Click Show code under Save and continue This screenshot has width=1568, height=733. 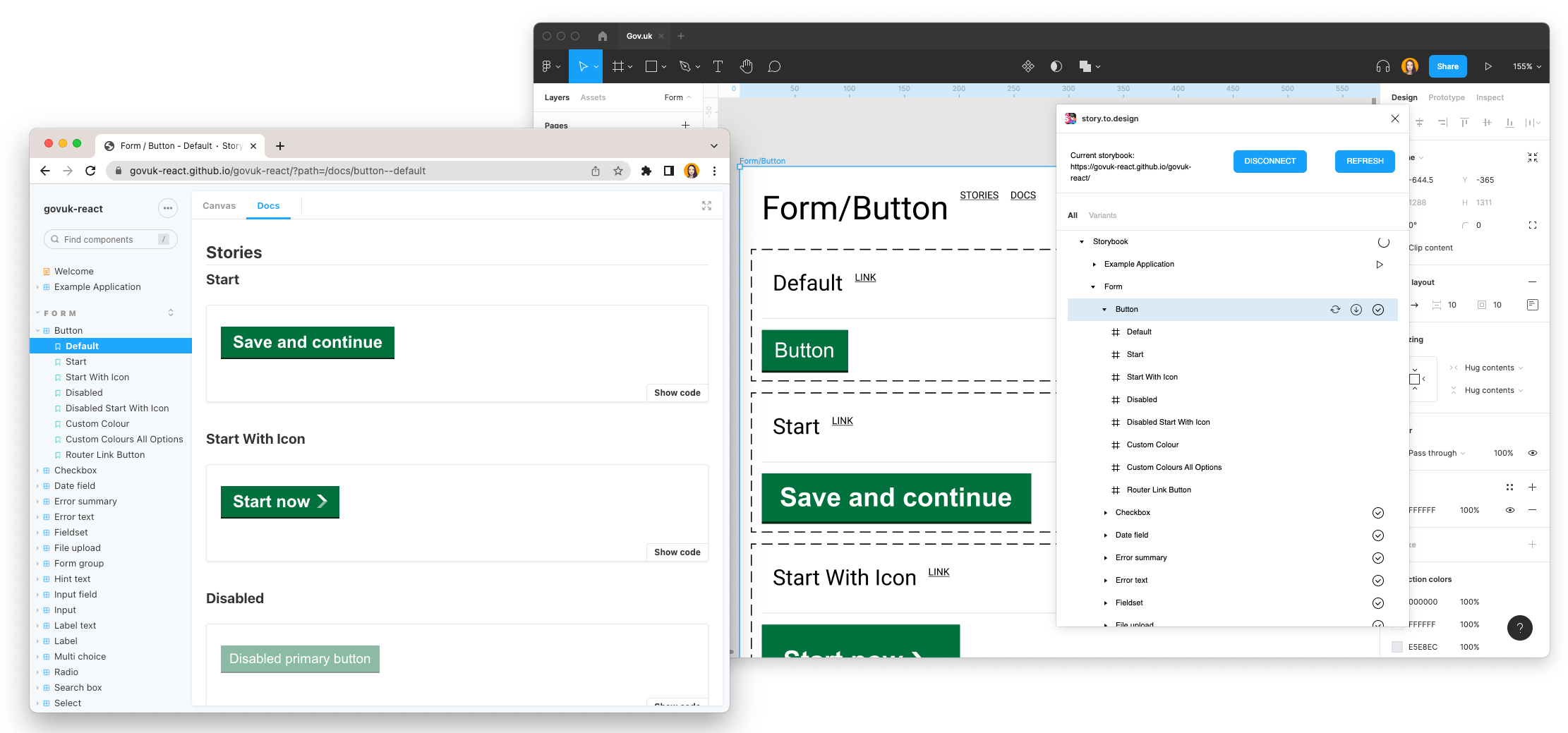click(677, 393)
